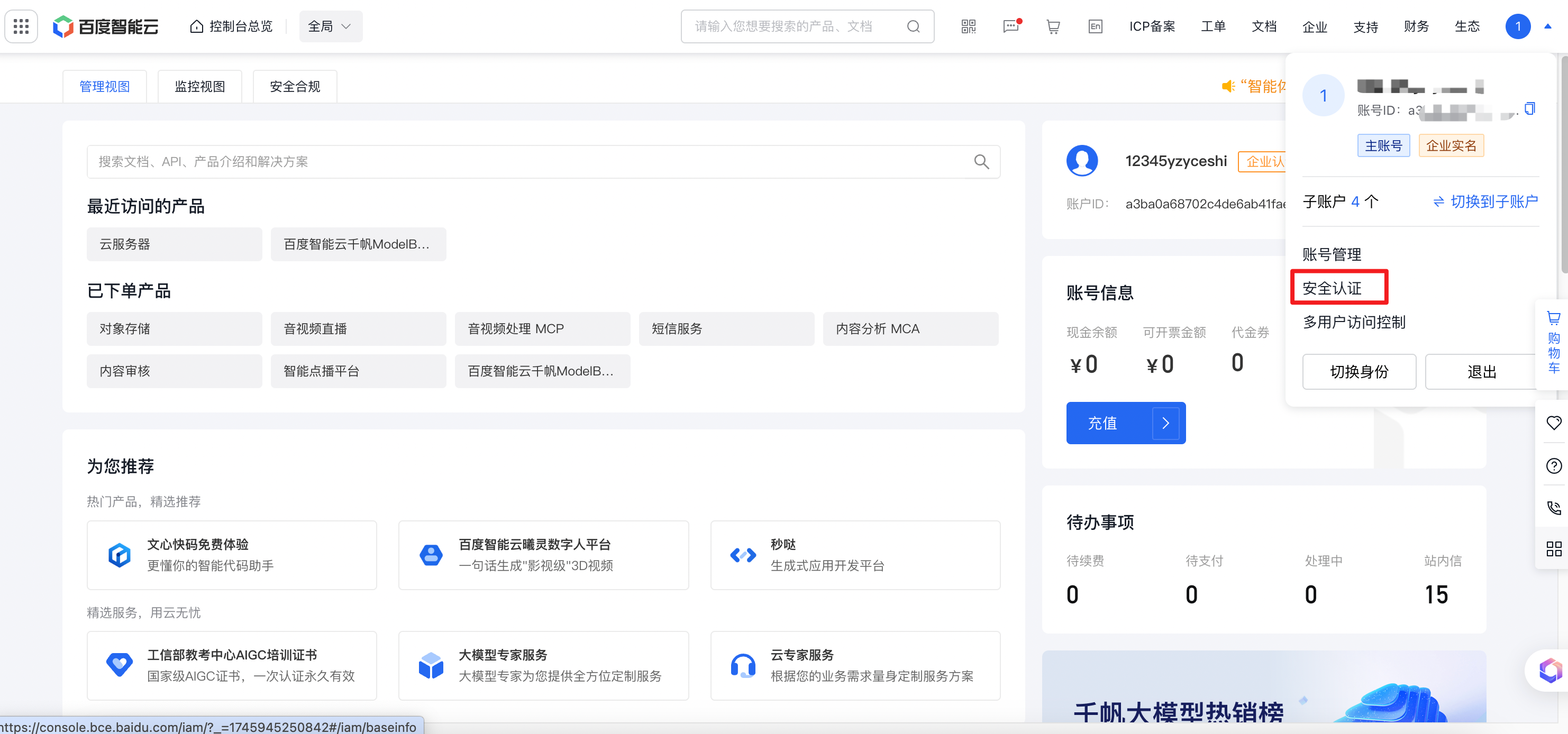
Task: Open 对象存储 product
Action: [x=174, y=328]
